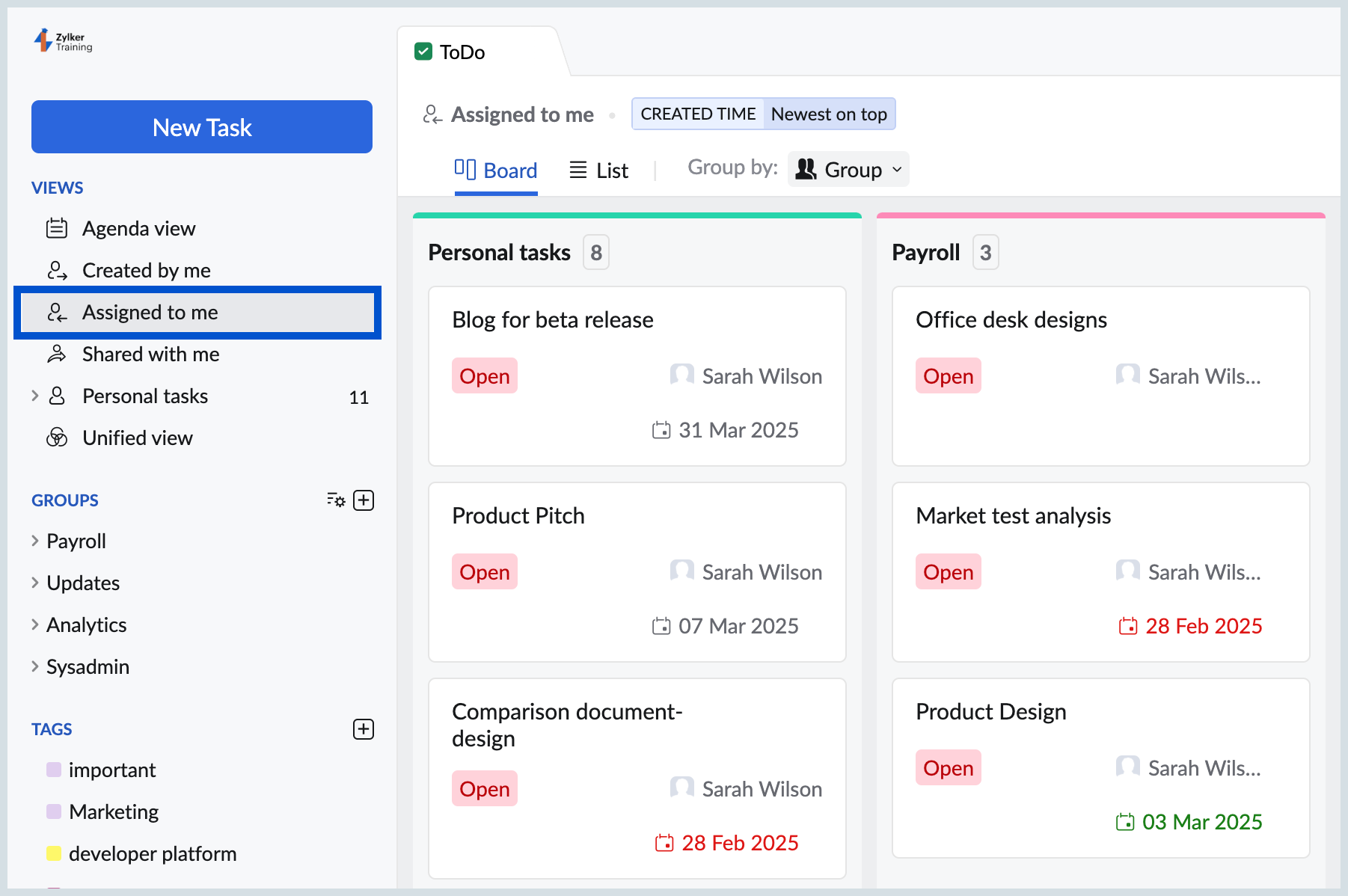Click the New Task button
The height and width of the screenshot is (896, 1348).
click(x=202, y=127)
